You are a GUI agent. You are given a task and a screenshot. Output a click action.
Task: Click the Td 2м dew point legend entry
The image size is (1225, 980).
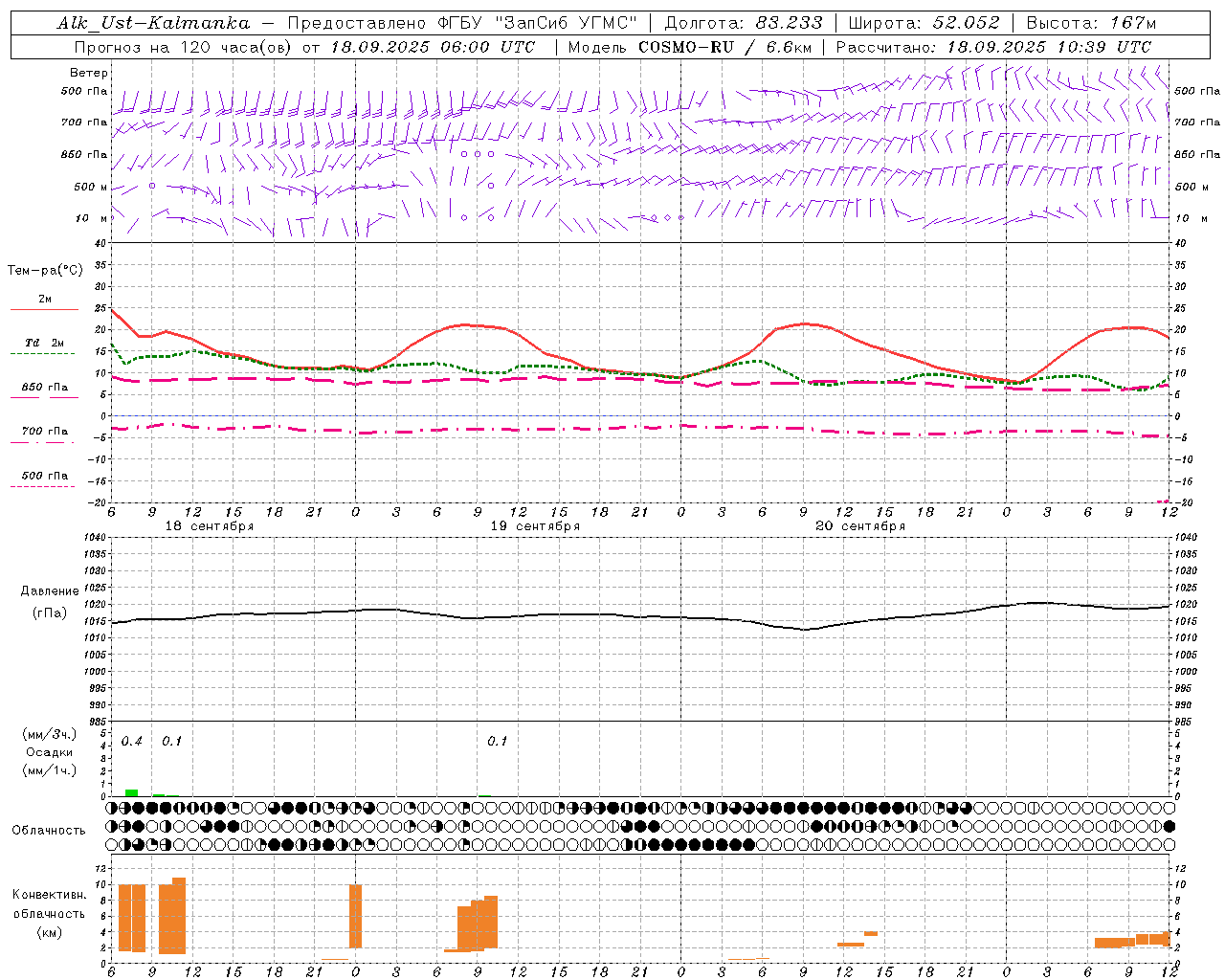45,343
